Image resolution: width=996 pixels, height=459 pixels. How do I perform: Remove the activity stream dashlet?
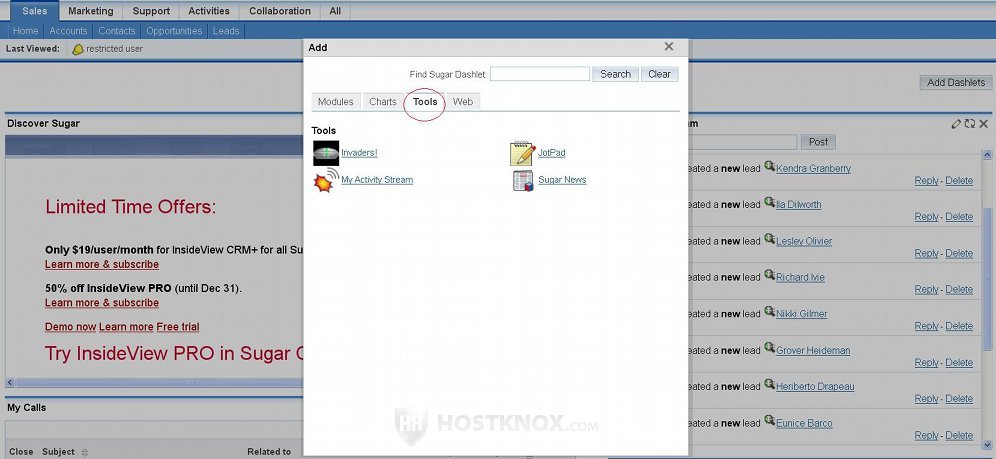[983, 124]
